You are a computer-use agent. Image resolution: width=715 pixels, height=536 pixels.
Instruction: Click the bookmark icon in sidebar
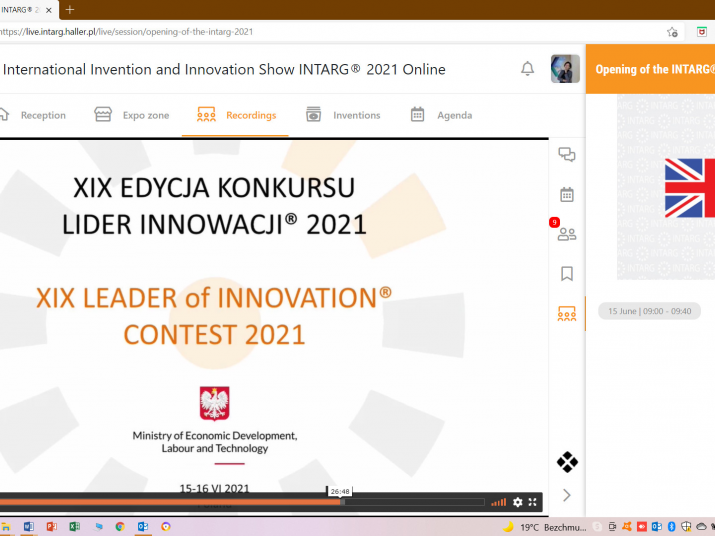pyautogui.click(x=567, y=273)
